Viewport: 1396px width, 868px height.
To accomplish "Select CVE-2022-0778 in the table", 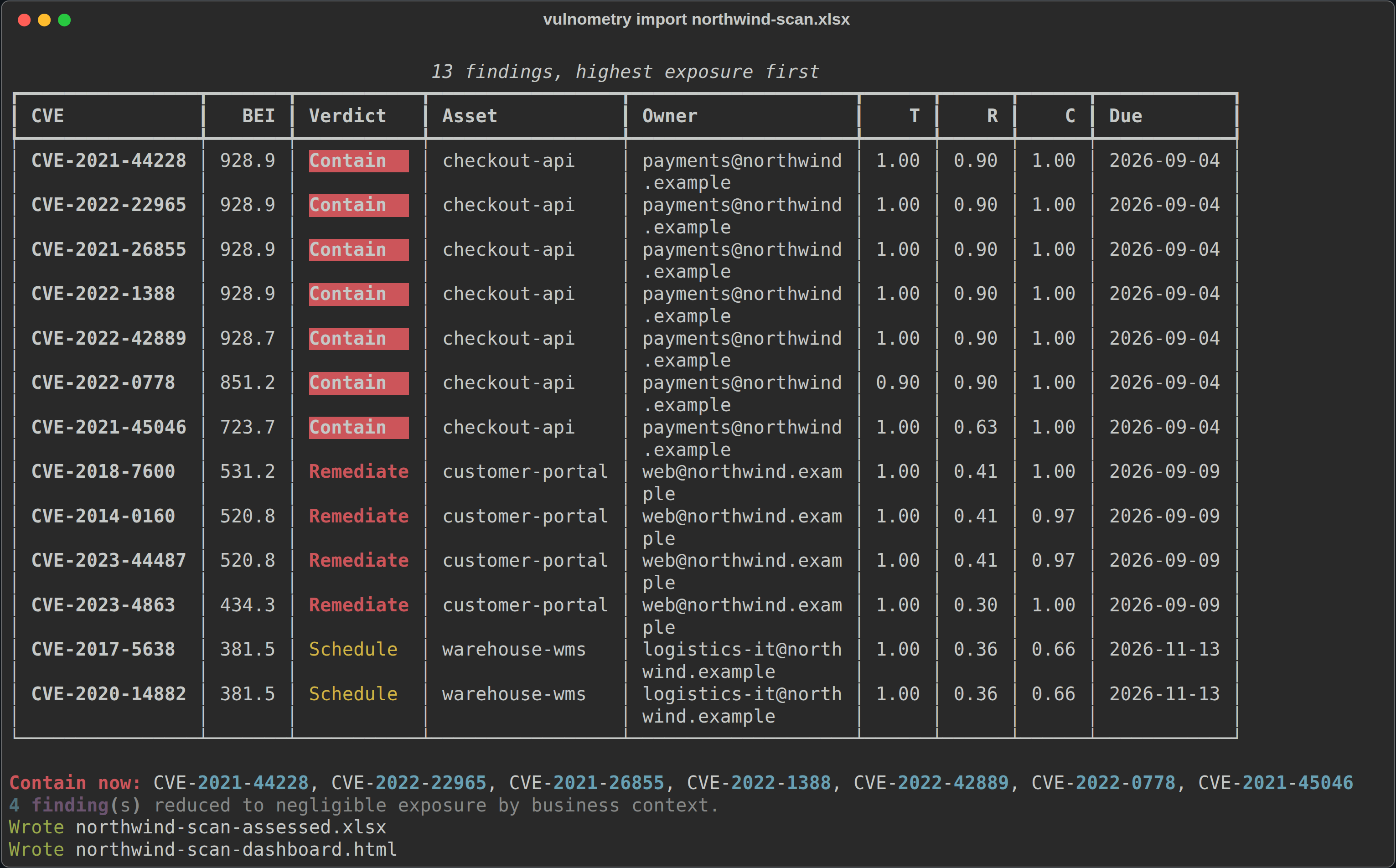I will pyautogui.click(x=103, y=383).
